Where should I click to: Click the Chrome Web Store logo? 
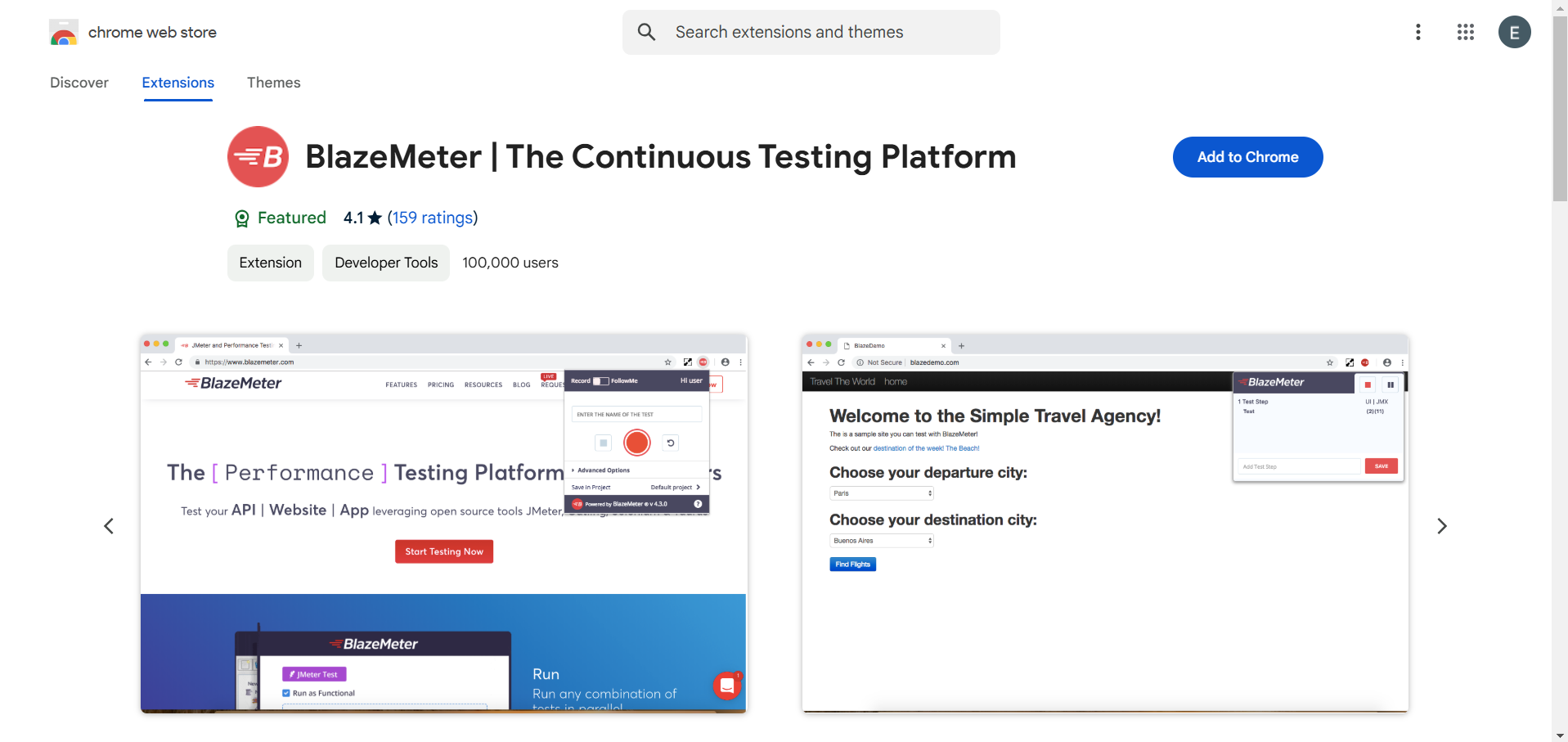(64, 33)
